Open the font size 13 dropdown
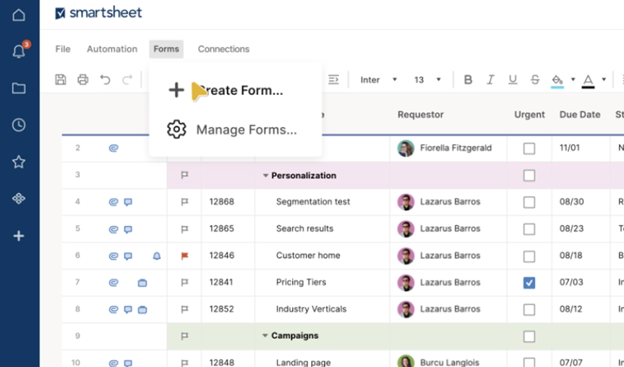 (x=427, y=80)
